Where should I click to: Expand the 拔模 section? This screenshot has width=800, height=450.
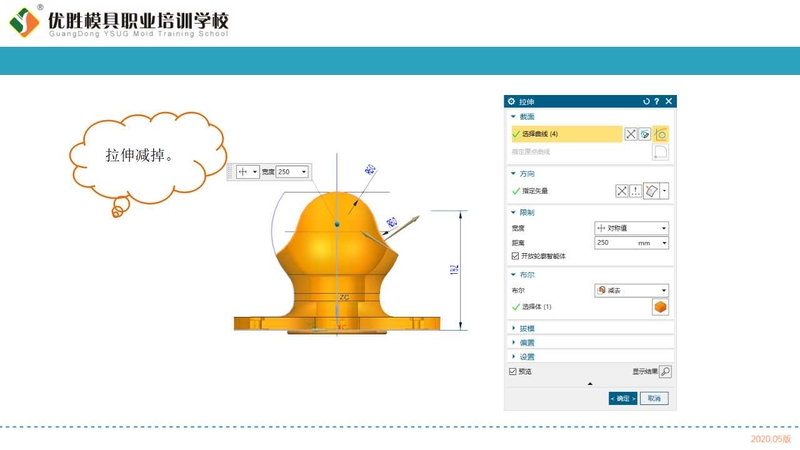coord(525,328)
